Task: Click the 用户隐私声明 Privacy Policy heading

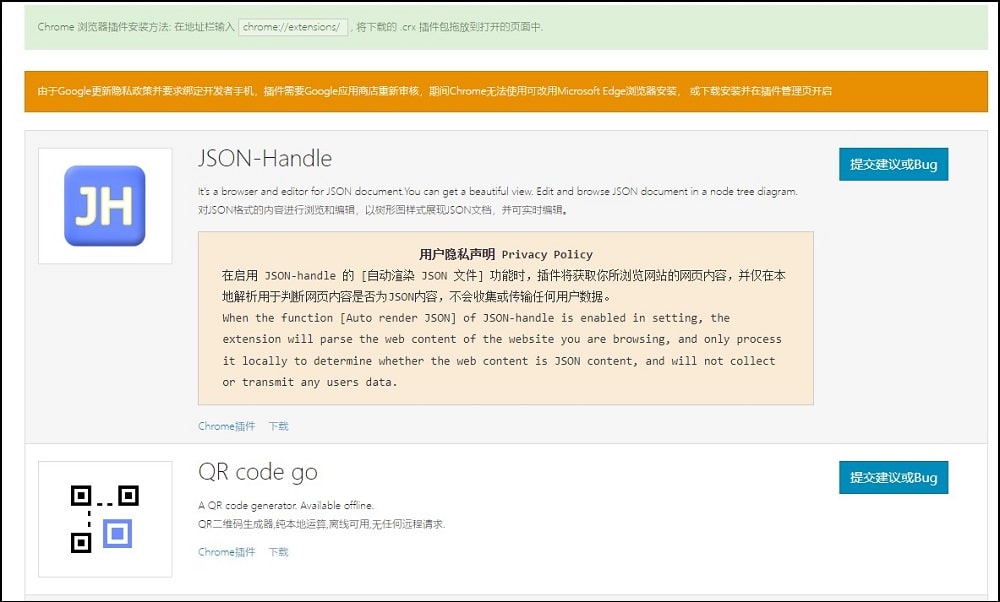Action: click(506, 254)
